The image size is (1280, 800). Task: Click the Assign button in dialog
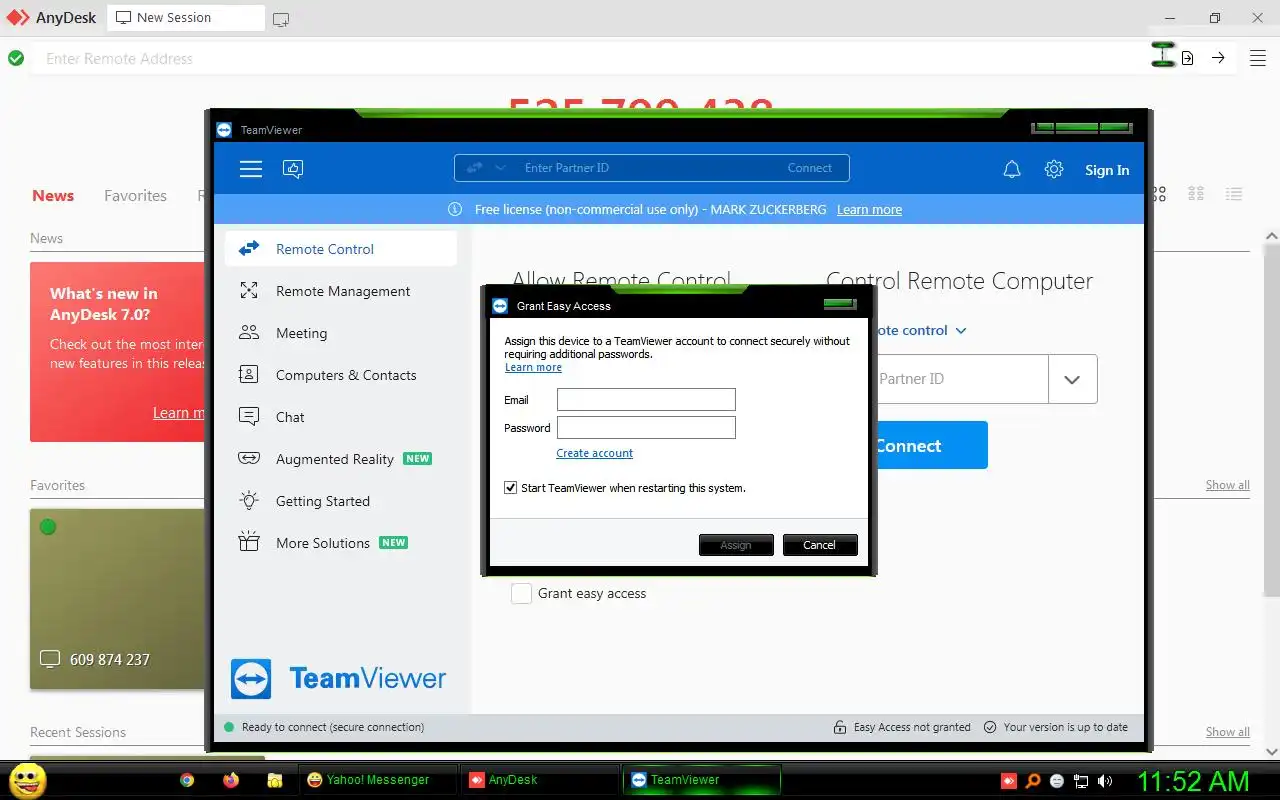736,545
